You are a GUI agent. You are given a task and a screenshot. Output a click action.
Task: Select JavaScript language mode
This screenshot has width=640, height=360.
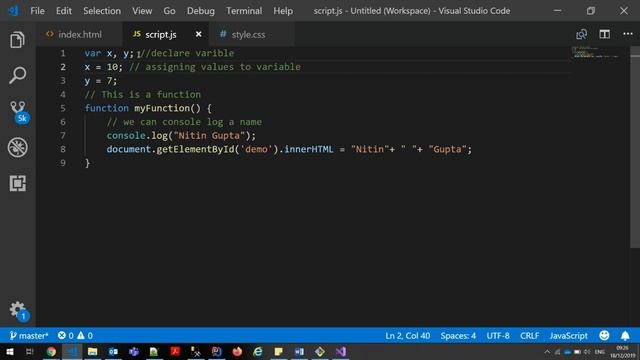pyautogui.click(x=569, y=336)
